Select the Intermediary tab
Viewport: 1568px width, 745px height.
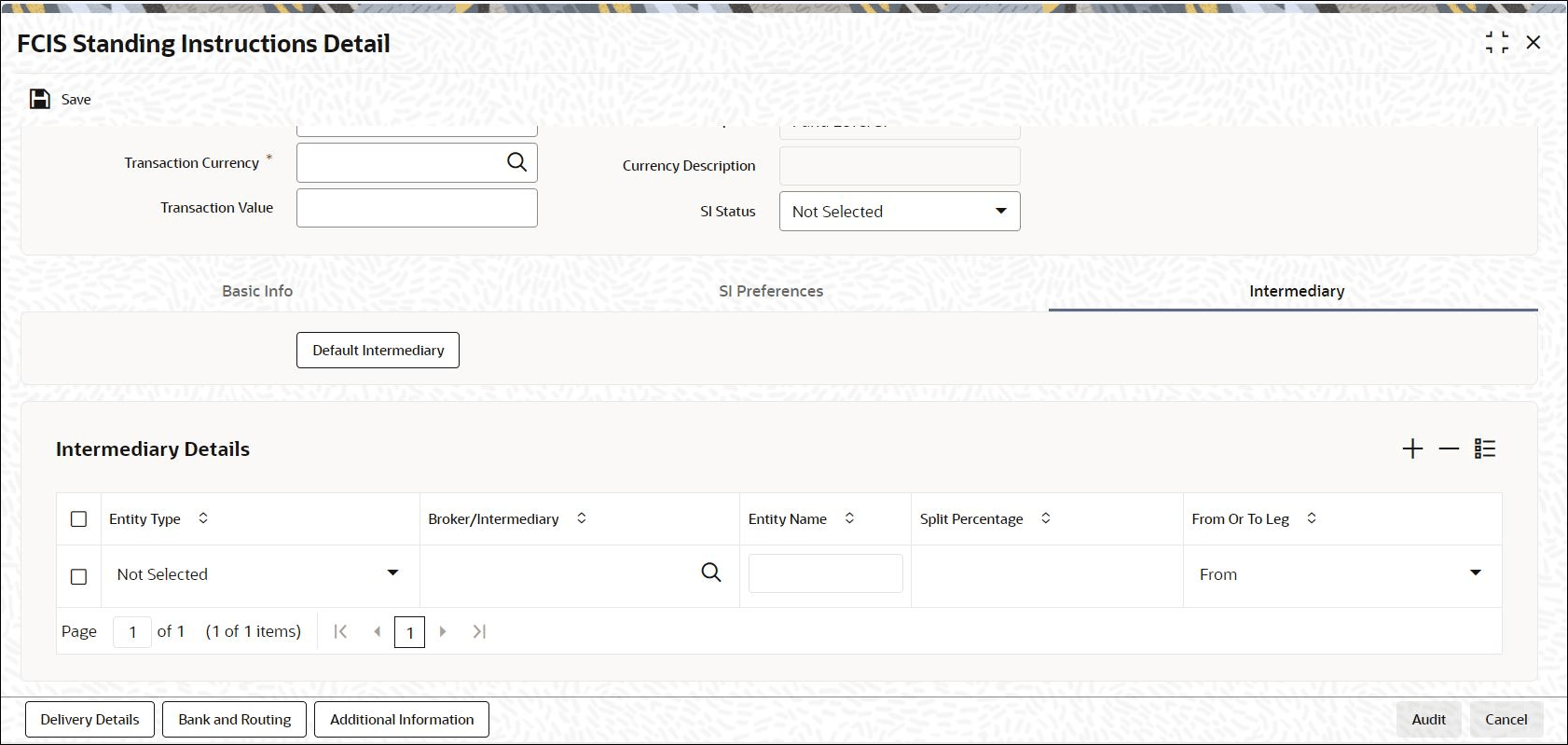[1297, 291]
